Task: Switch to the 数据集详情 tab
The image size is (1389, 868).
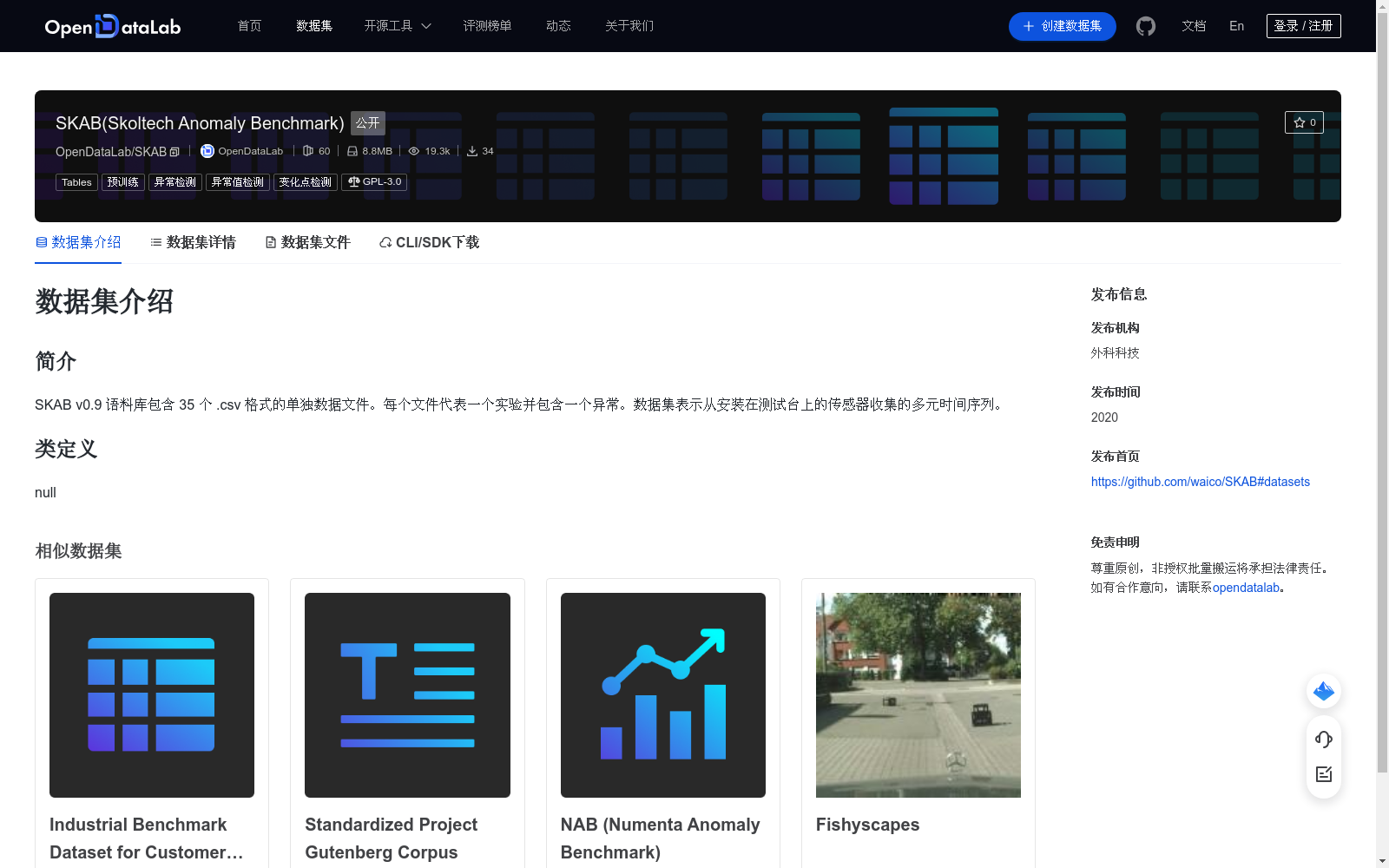Action: tap(193, 242)
